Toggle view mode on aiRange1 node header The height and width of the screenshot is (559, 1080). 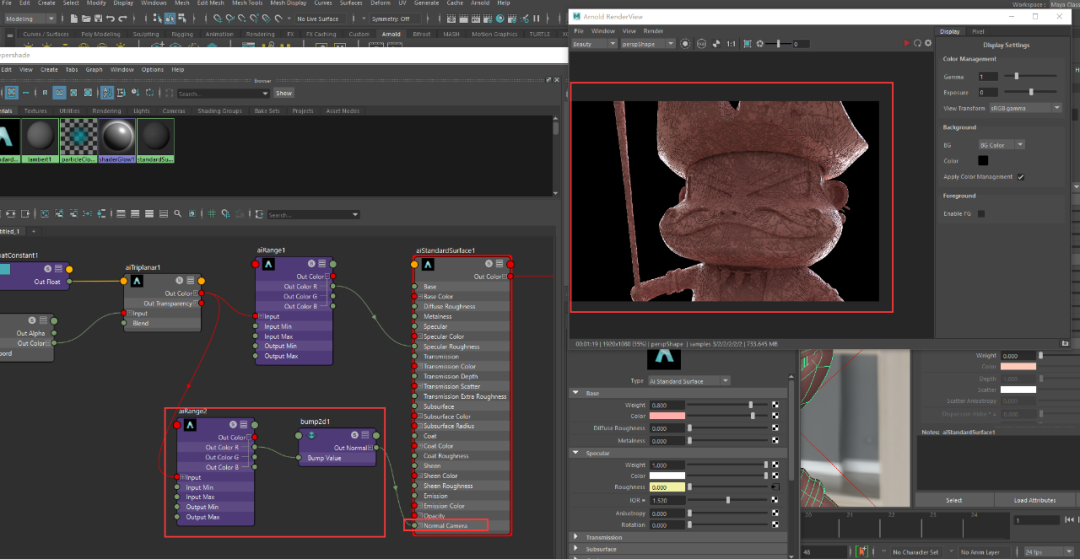tap(323, 264)
